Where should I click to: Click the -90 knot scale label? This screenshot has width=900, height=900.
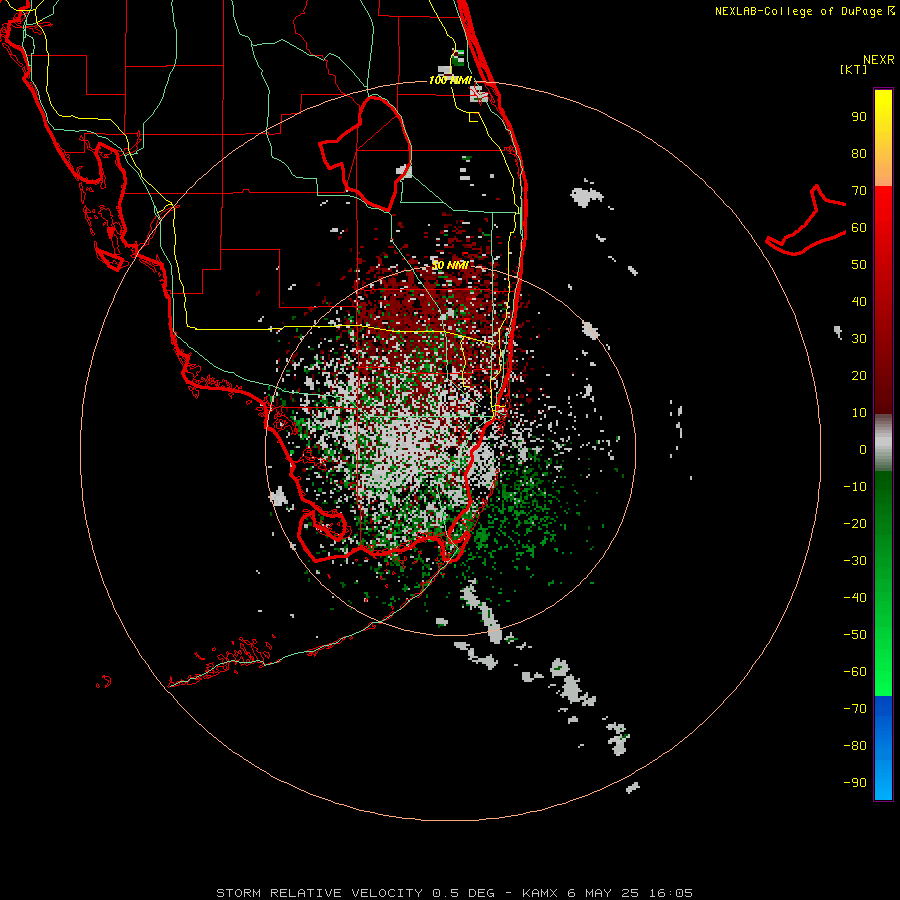[855, 782]
